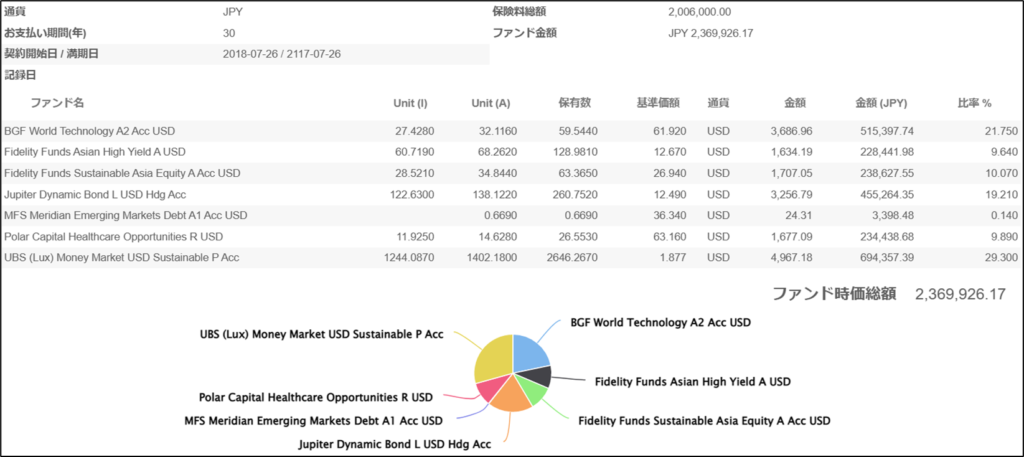
Task: Click the 61.920 base price cell
Action: click(x=670, y=131)
